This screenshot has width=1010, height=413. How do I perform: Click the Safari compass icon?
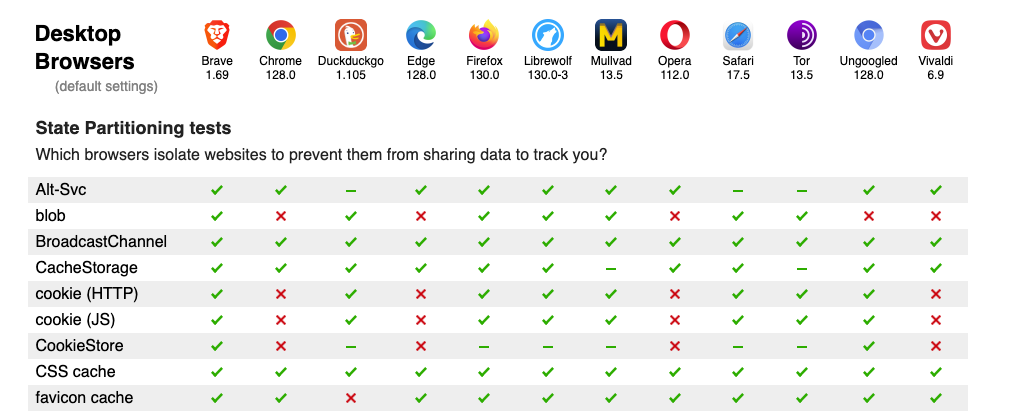[738, 36]
